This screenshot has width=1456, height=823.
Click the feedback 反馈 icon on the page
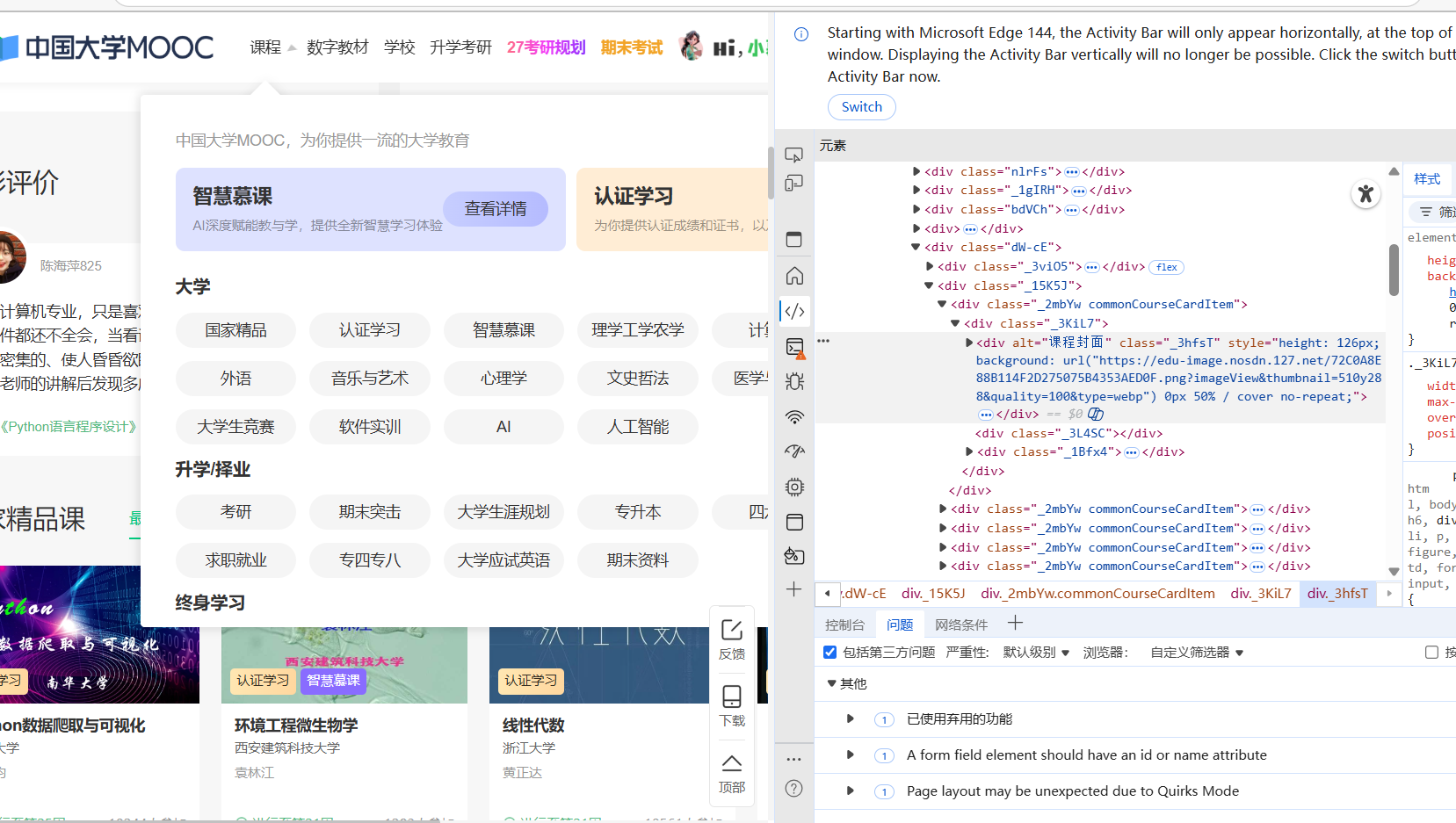[732, 639]
